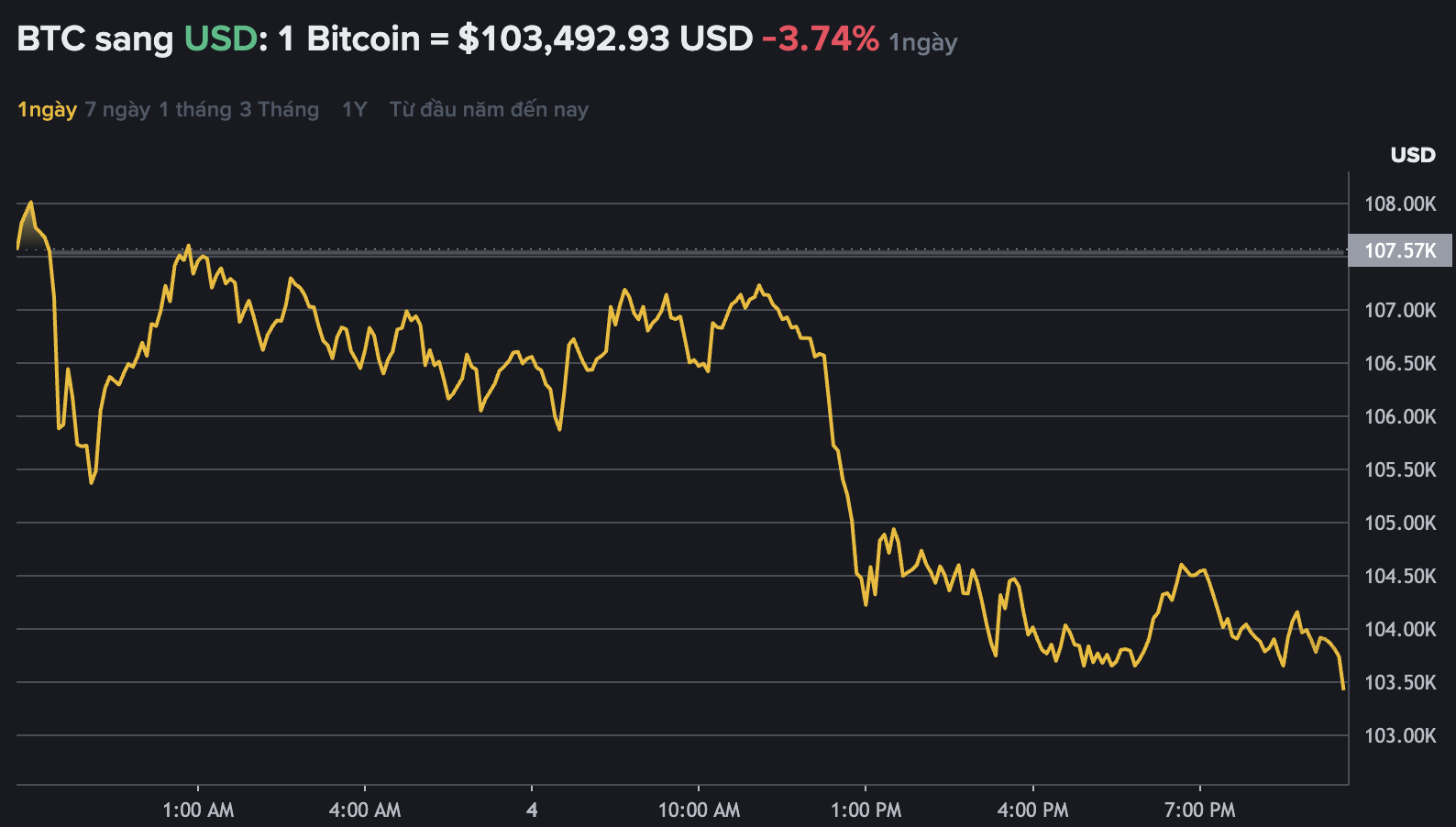Screen dimensions: 1456x827
Task: Click the 7:00 PM time label
Action: click(1201, 810)
